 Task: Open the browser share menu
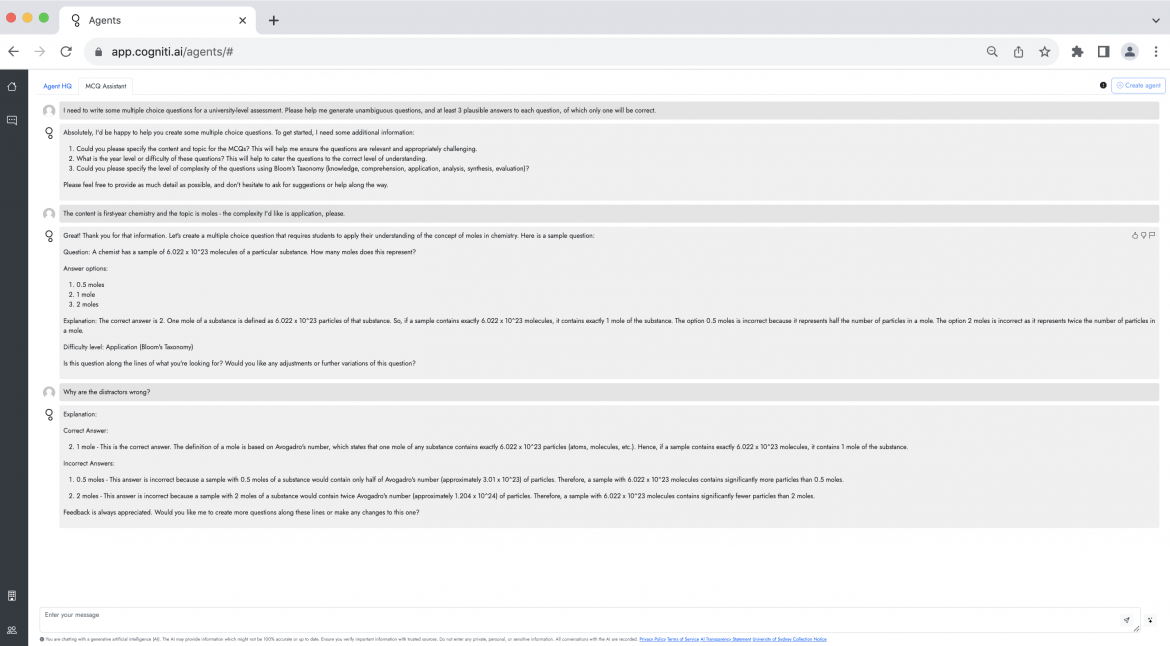pos(1019,51)
